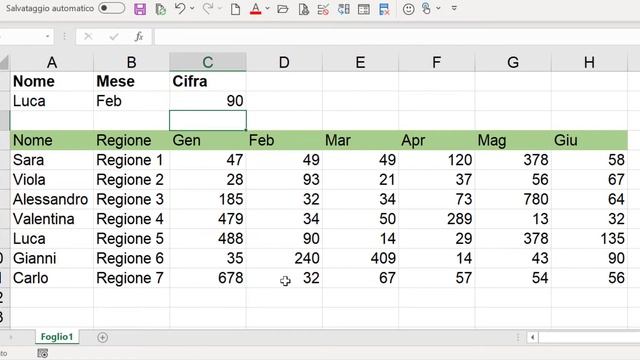The width and height of the screenshot is (640, 360).
Task: Select column C header
Action: pyautogui.click(x=208, y=62)
